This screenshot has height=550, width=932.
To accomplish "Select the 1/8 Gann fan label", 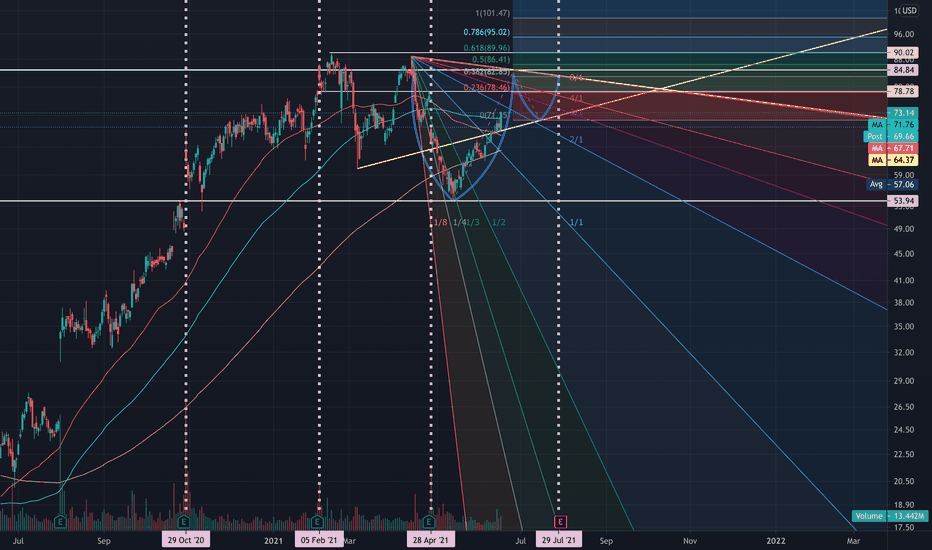I will pyautogui.click(x=440, y=222).
